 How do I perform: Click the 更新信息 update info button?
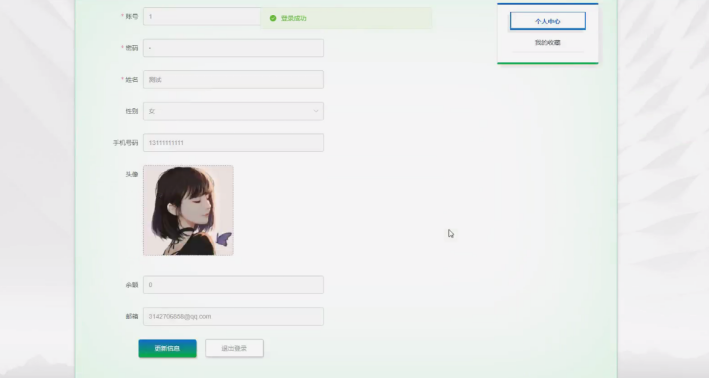click(x=167, y=348)
